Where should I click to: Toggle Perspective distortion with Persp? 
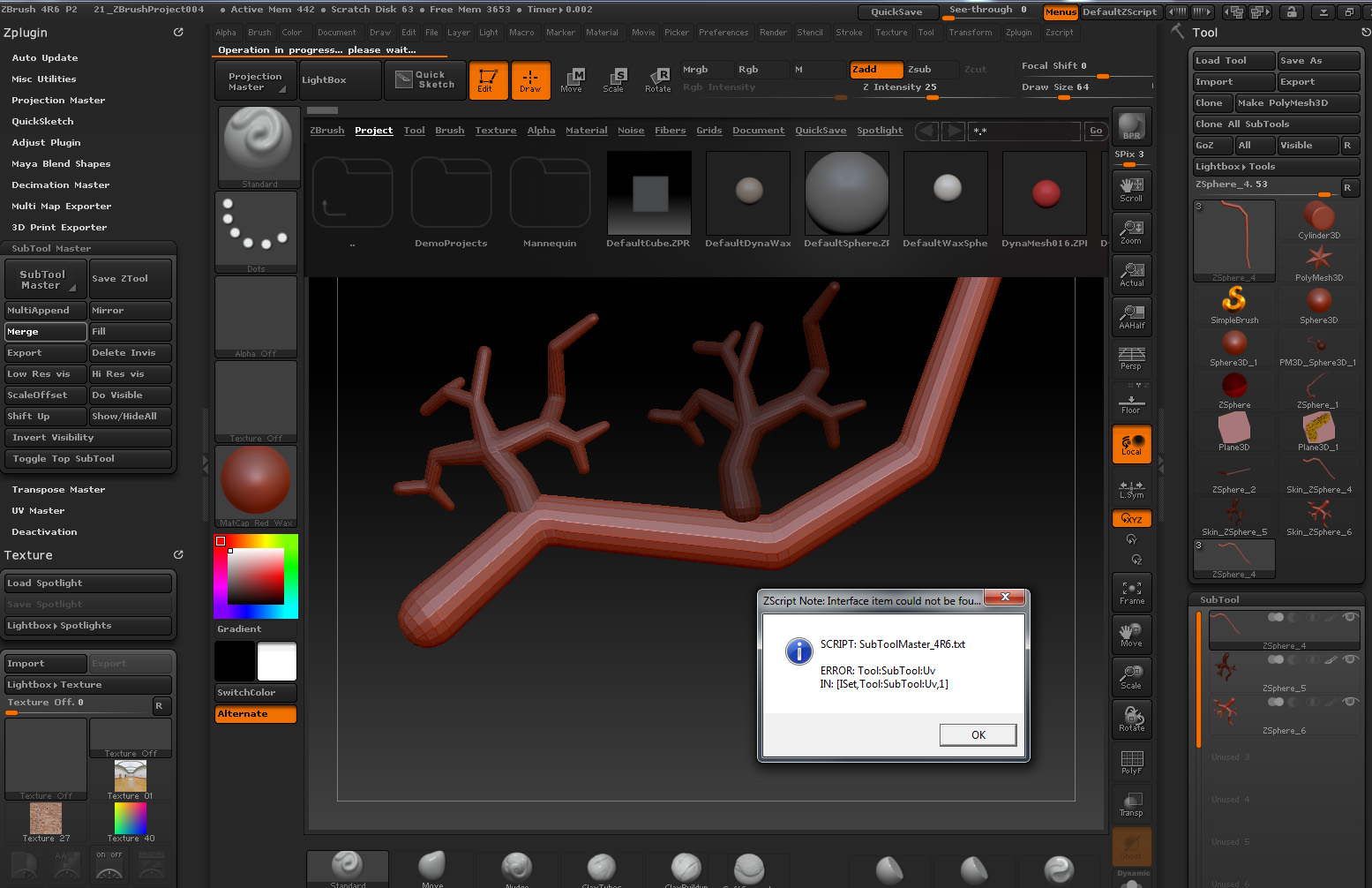point(1131,358)
